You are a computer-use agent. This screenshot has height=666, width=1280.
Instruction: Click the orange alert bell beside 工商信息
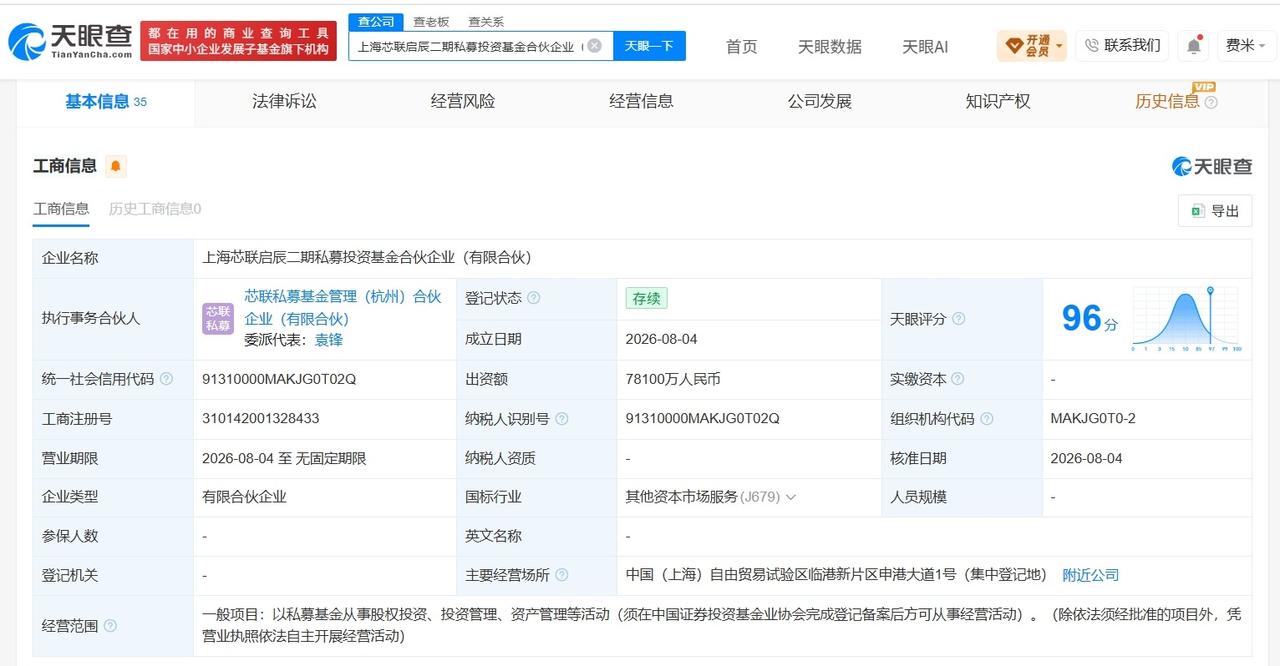click(x=116, y=166)
